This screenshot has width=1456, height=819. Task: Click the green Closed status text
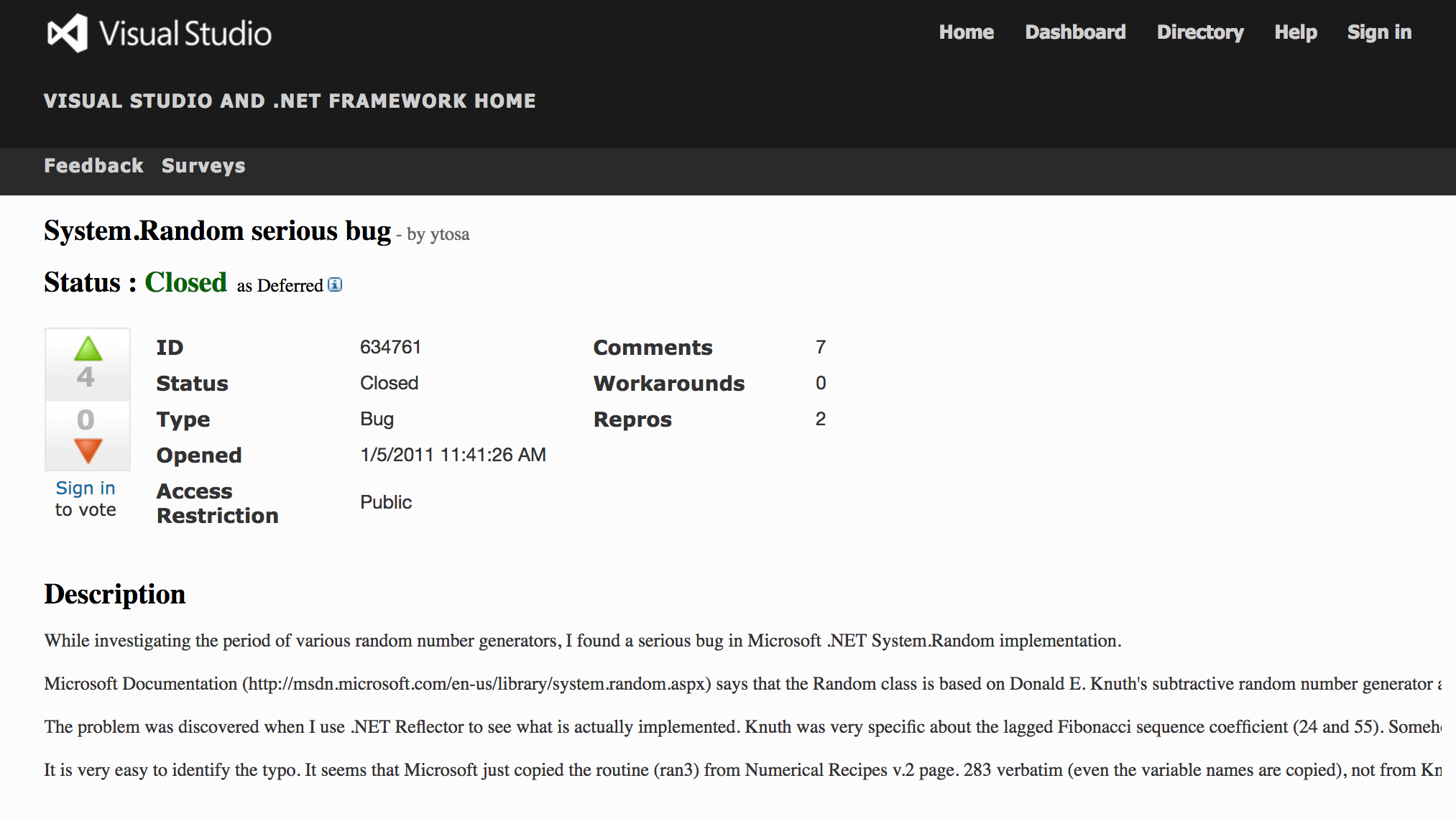185,282
